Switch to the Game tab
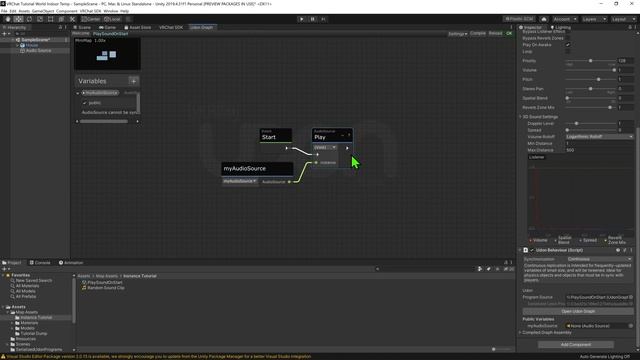The width and height of the screenshot is (640, 360). (x=107, y=27)
